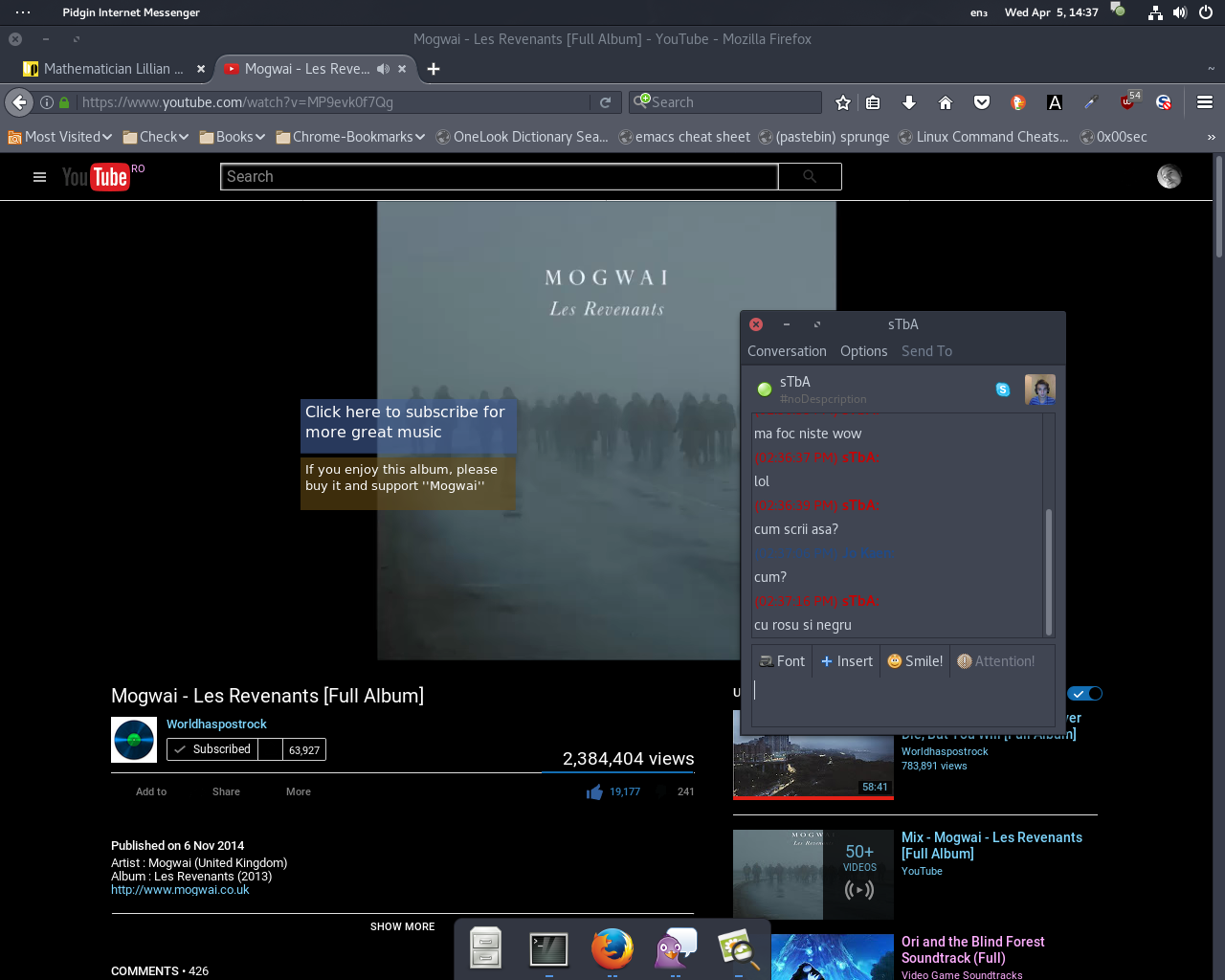Viewport: 1225px width, 980px height.
Task: Click the URL address bar
Action: [333, 102]
